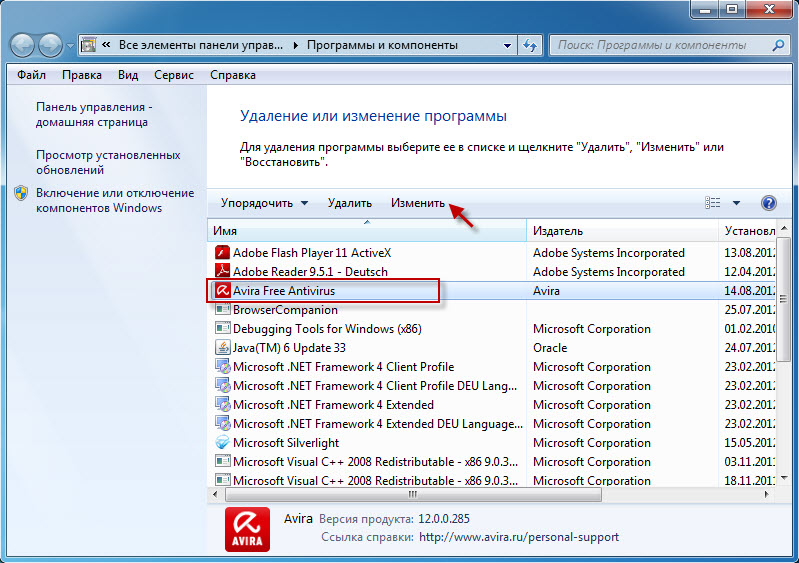
Task: Select 'BrowserCompanion' entry
Action: [285, 309]
